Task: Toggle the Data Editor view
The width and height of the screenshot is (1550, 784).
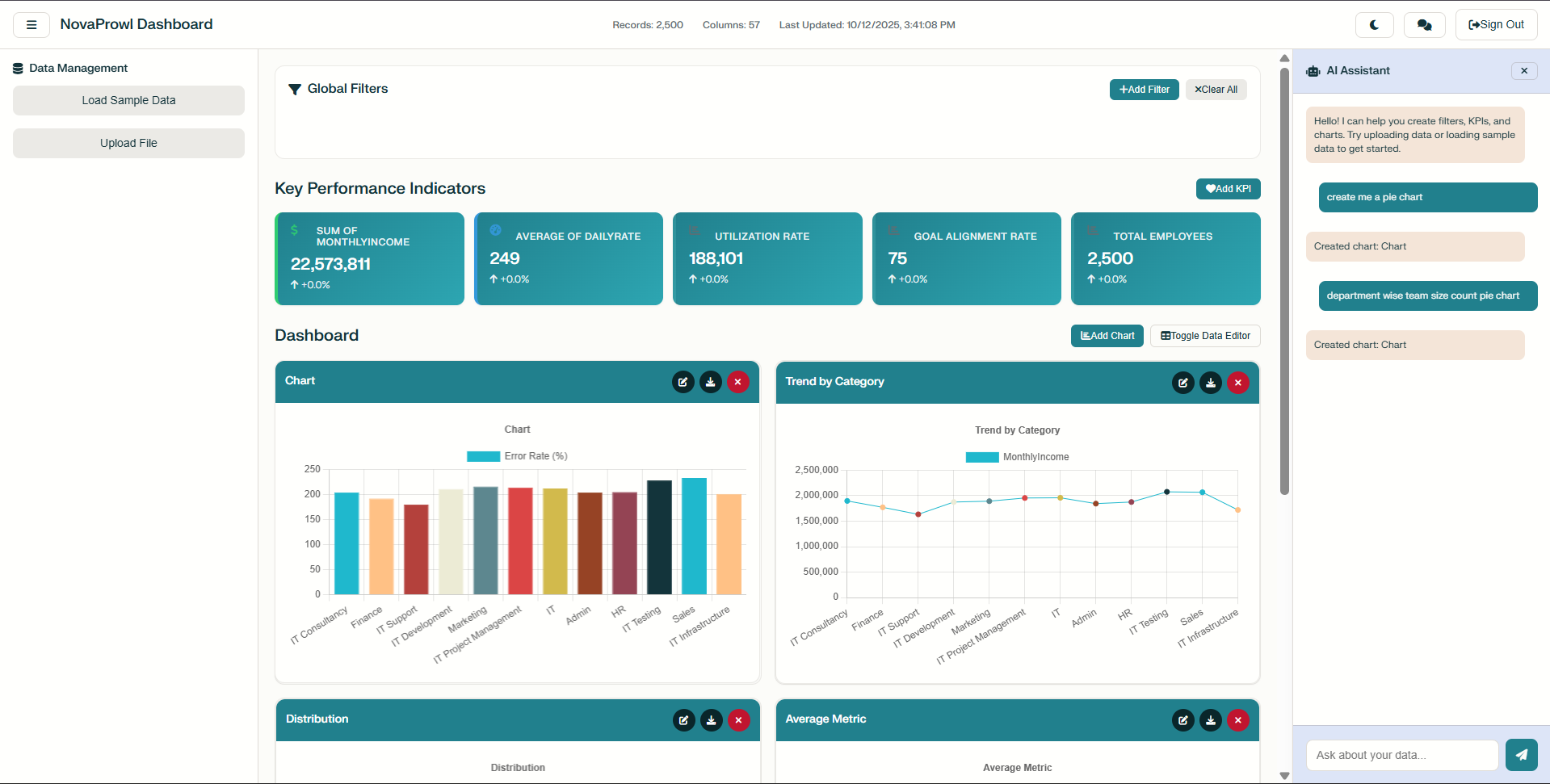Action: click(x=1204, y=335)
